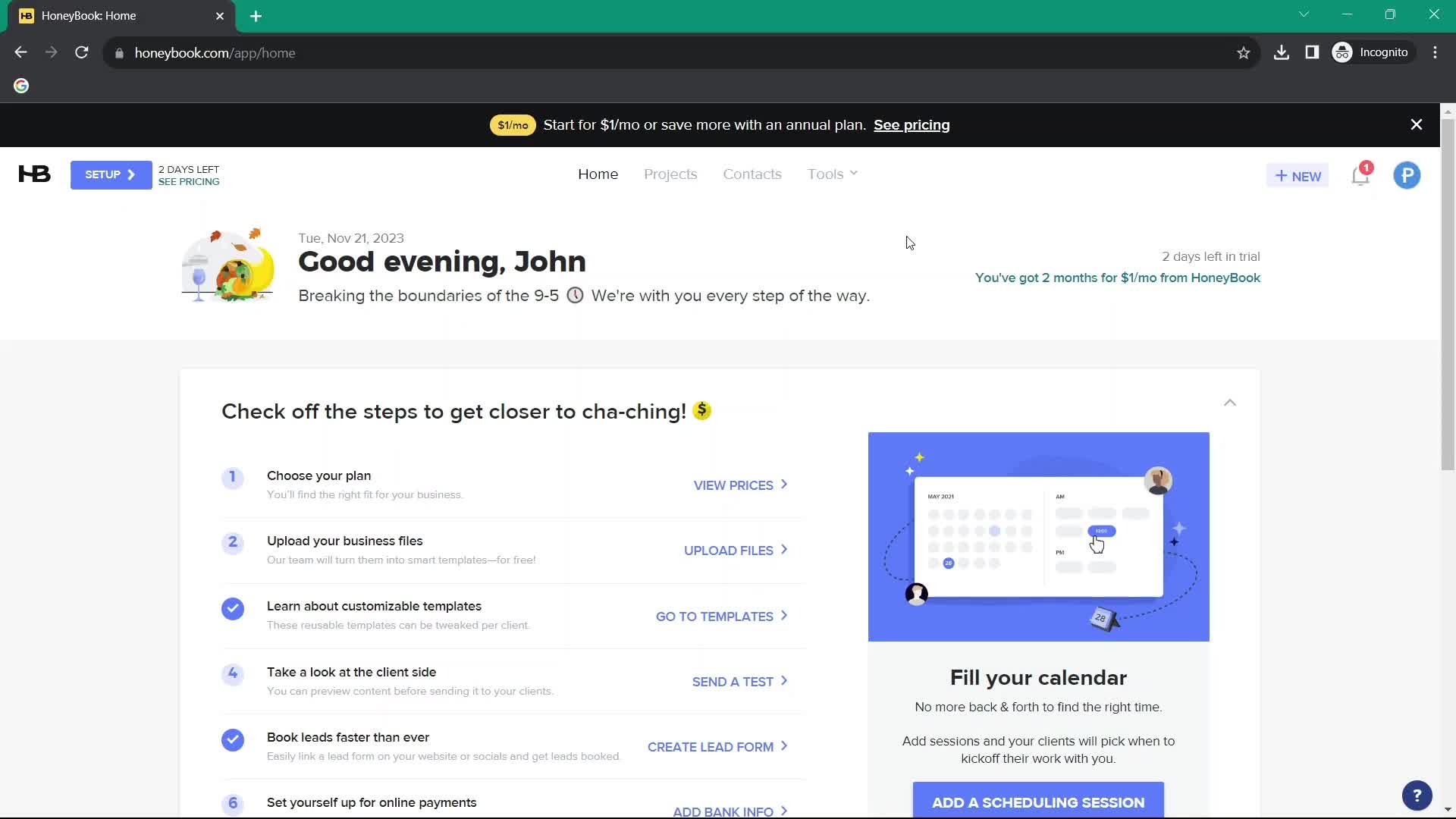Click the HoneyBook HB logo
1456x819 pixels.
(34, 174)
